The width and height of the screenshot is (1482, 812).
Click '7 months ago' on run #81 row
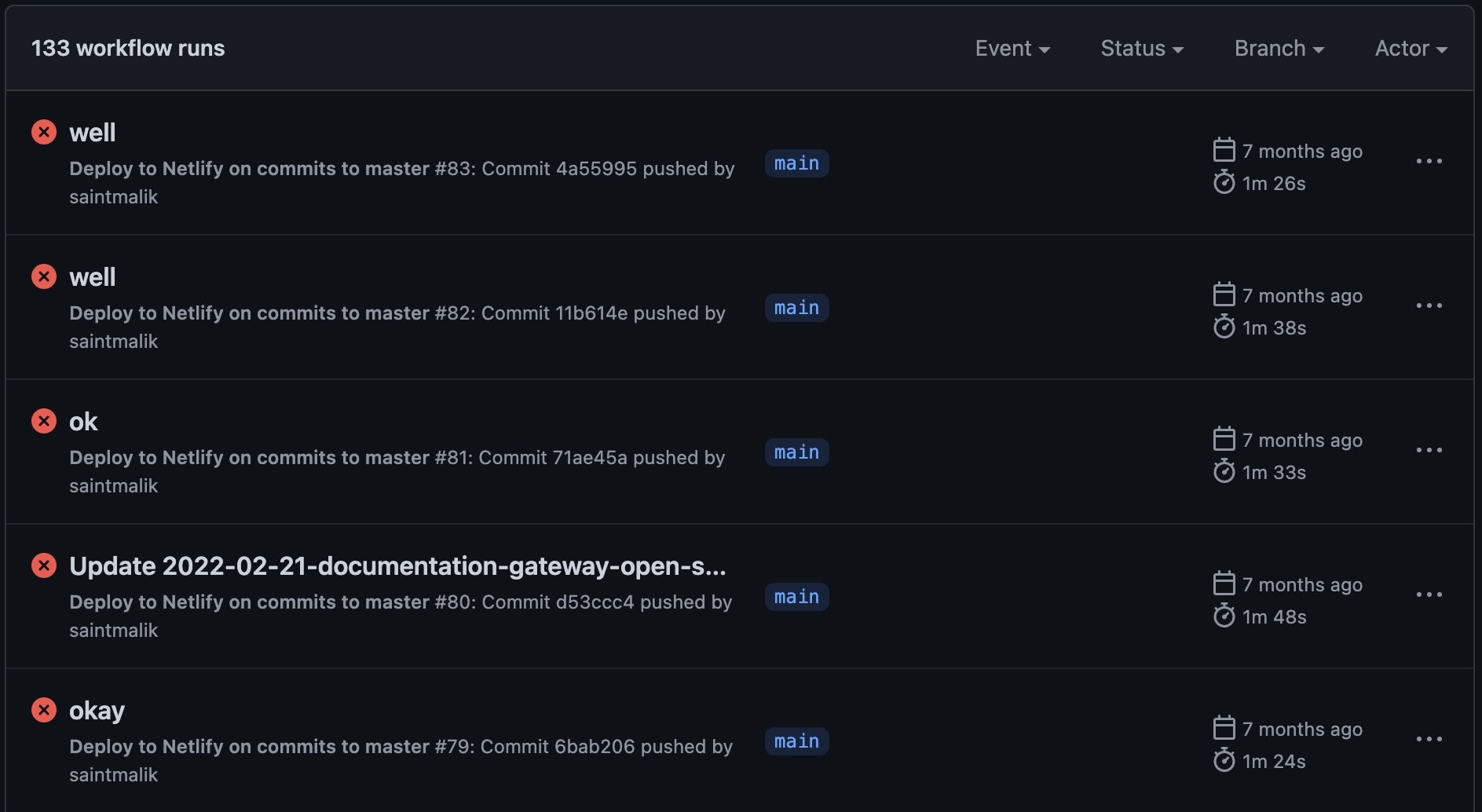(1302, 441)
